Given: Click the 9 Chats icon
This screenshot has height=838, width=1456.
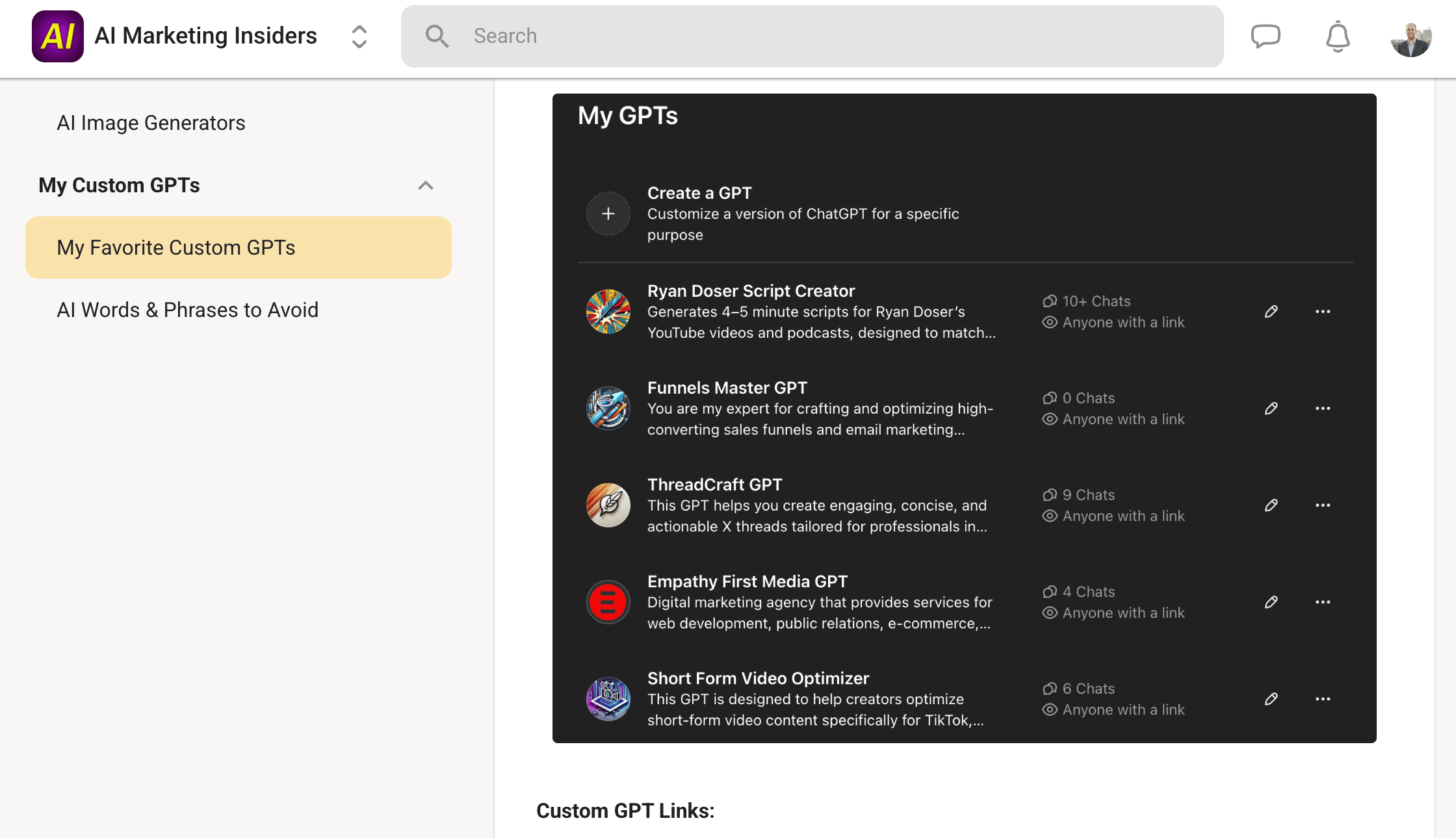Looking at the screenshot, I should (1050, 495).
